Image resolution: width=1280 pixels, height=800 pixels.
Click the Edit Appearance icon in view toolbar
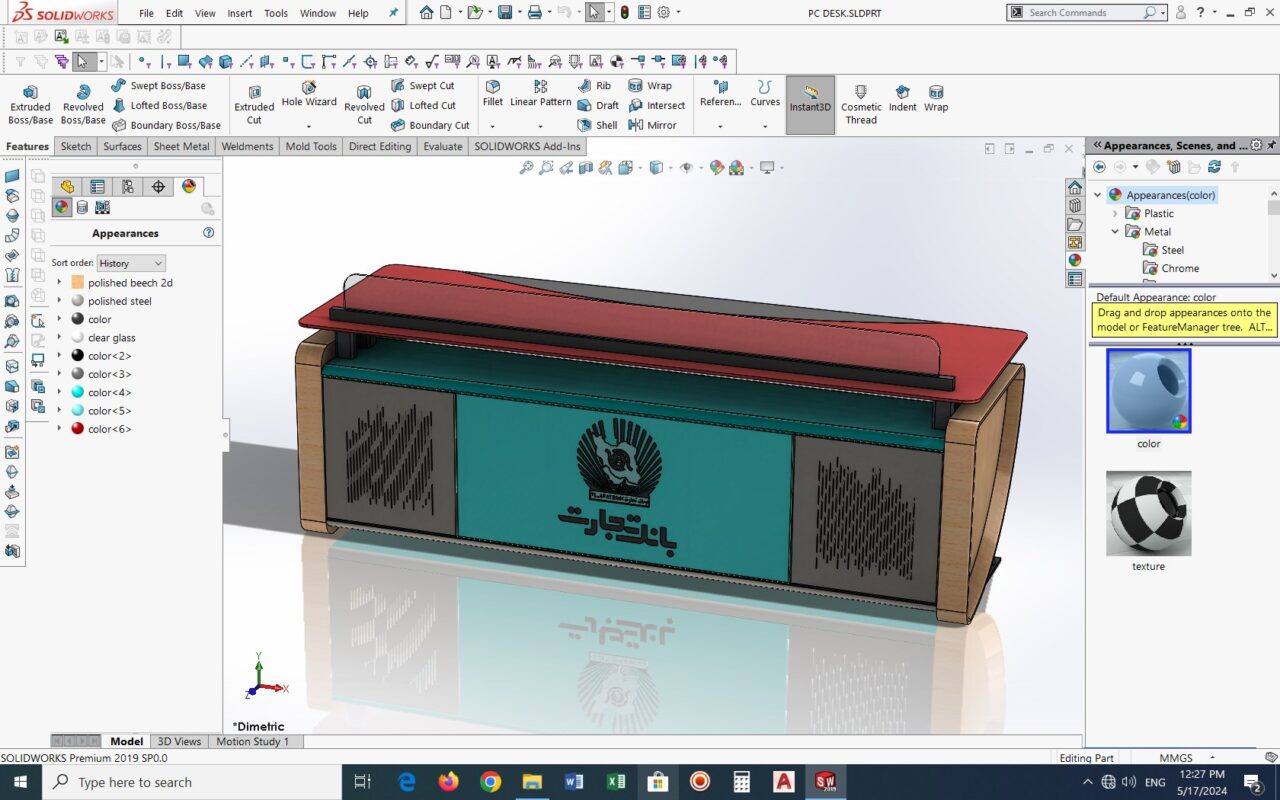(717, 168)
